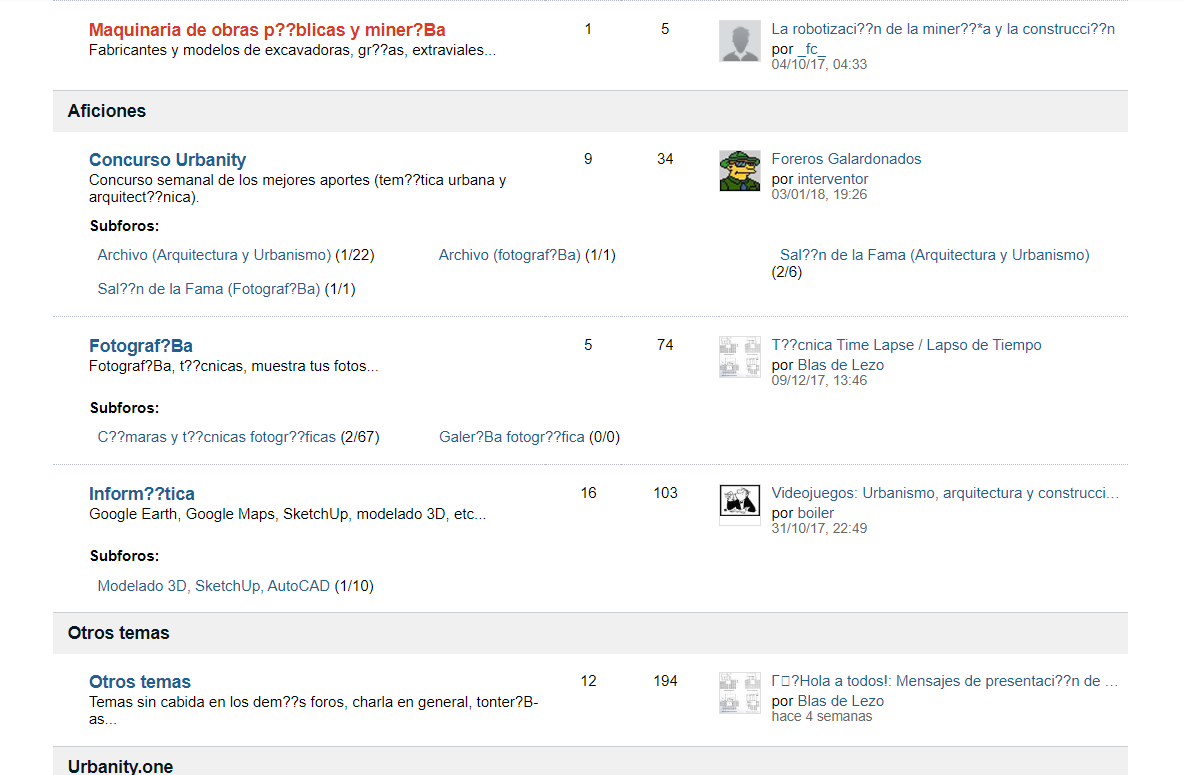Click the avatar beside the robotización thread
This screenshot has height=775, width=1185.
point(739,41)
